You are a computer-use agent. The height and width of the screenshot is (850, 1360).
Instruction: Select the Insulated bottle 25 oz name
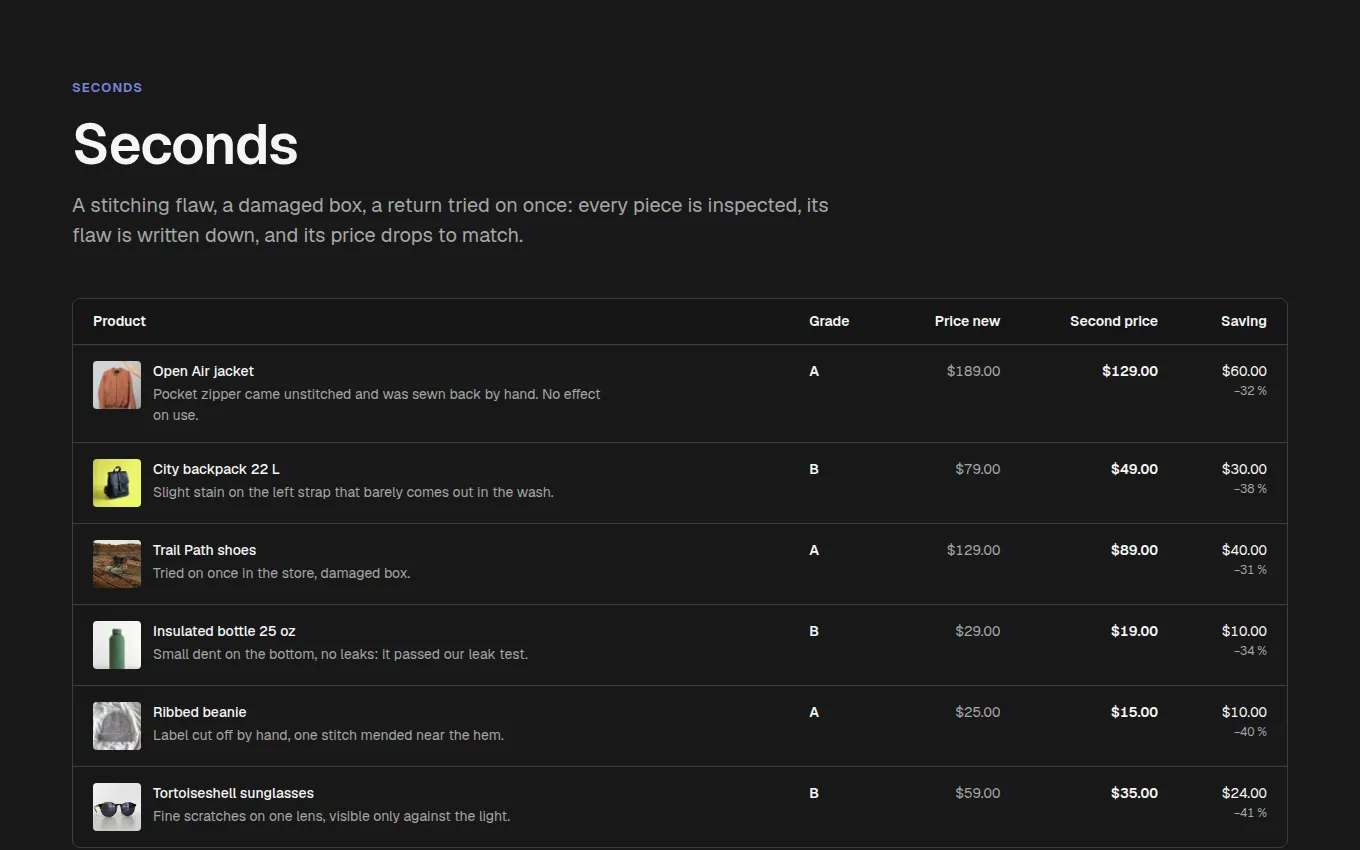(x=224, y=631)
